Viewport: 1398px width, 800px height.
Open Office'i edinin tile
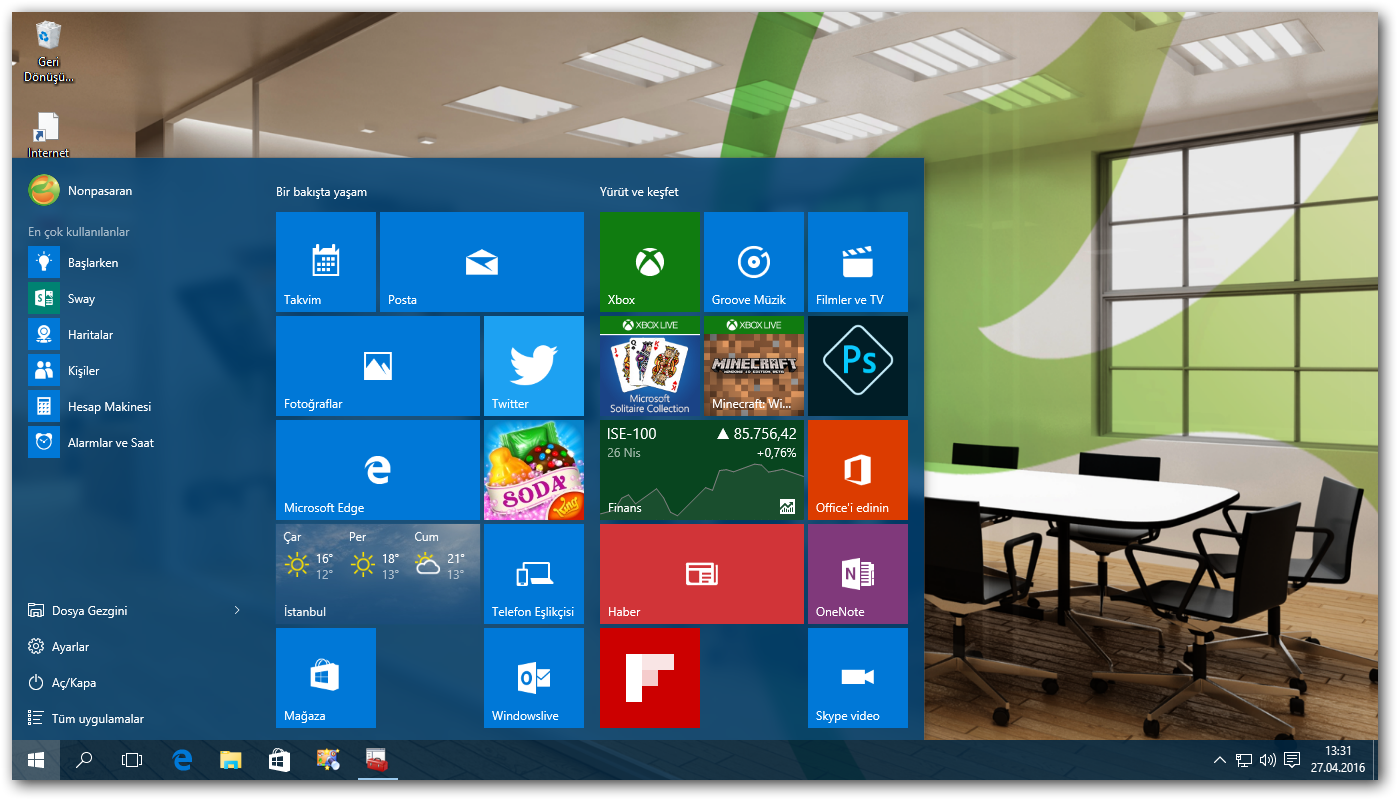coord(857,470)
